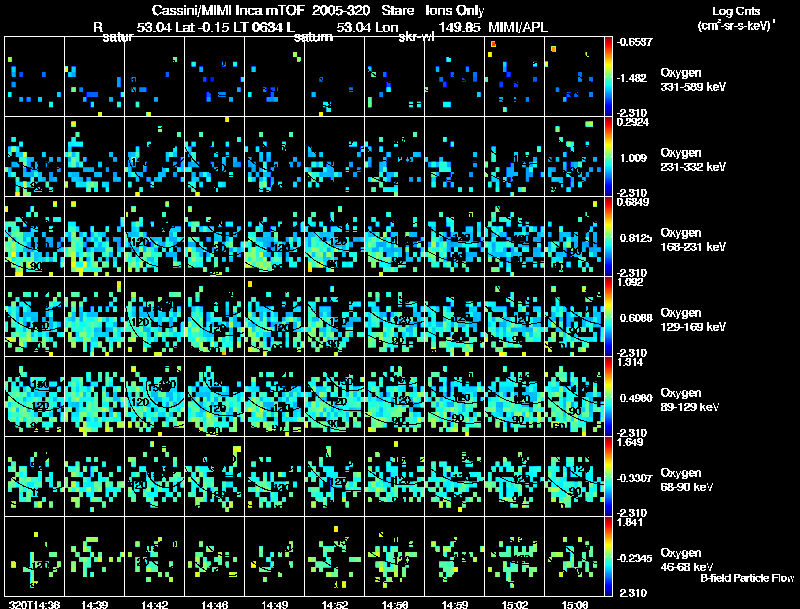Click the 14:56 time axis label
Viewport: 800px width, 609px height.
click(x=394, y=604)
